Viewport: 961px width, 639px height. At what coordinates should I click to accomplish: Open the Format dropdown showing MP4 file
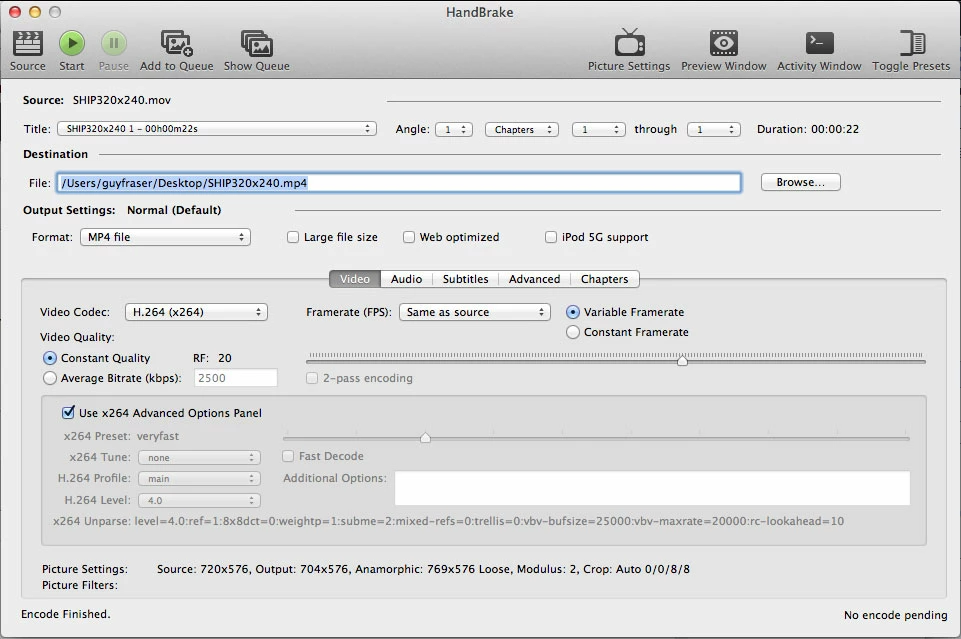[165, 237]
